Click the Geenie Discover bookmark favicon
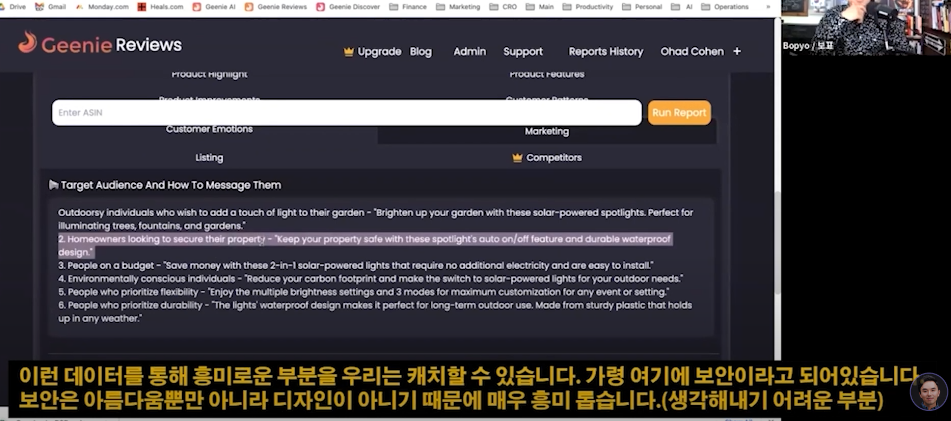The height and width of the screenshot is (421, 951). tap(320, 7)
